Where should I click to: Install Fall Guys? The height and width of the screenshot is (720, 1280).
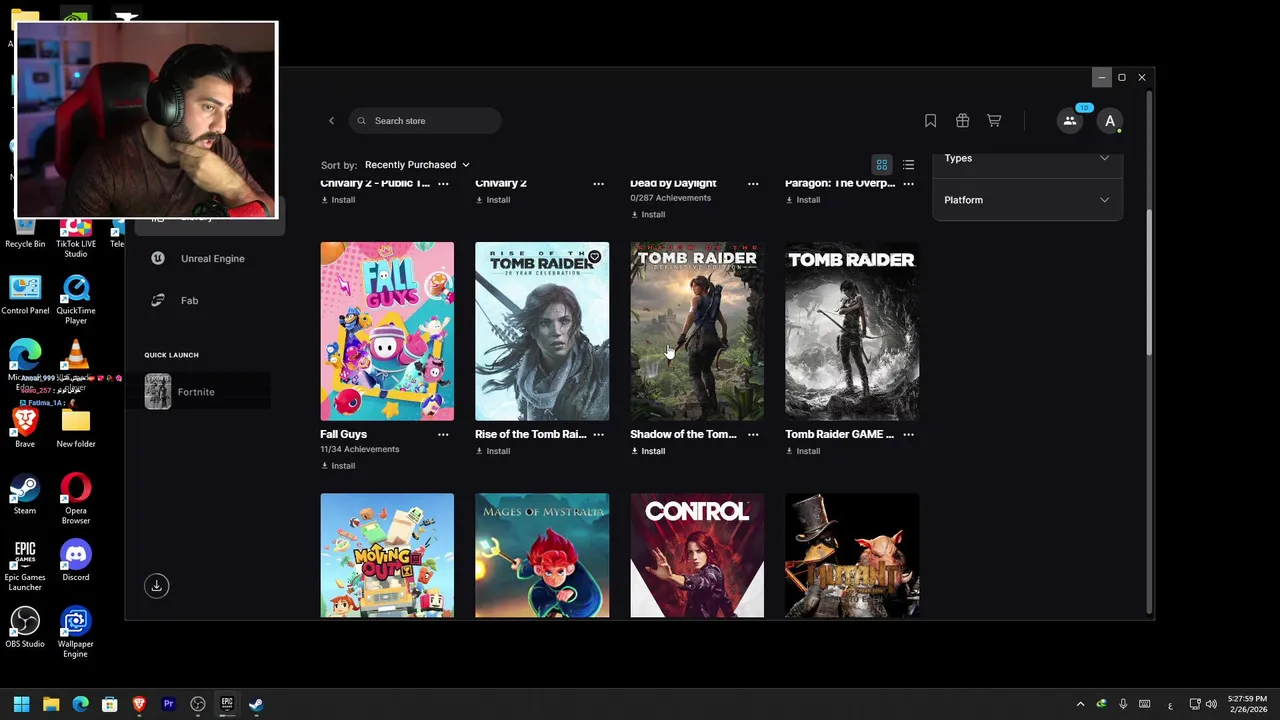click(338, 466)
